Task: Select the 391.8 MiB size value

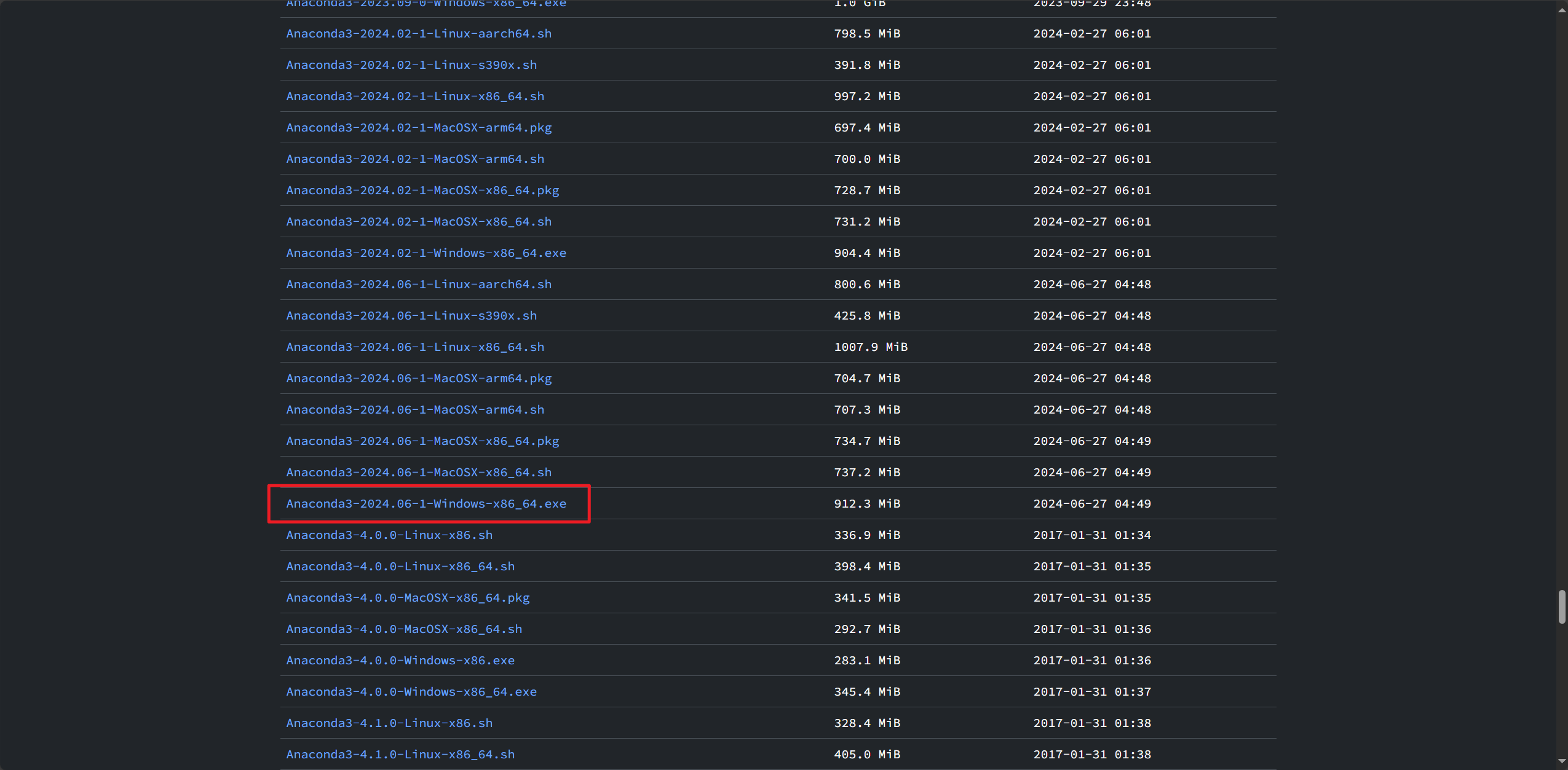Action: pyautogui.click(x=867, y=65)
